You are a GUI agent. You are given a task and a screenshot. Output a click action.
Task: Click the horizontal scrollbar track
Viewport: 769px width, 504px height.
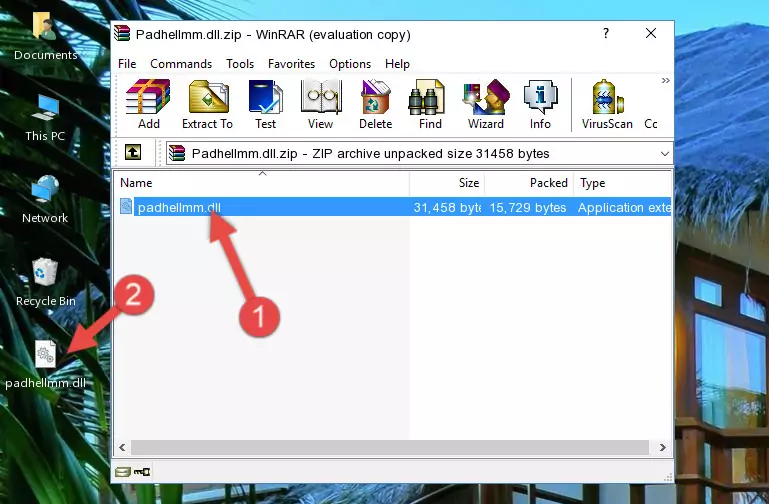390,447
